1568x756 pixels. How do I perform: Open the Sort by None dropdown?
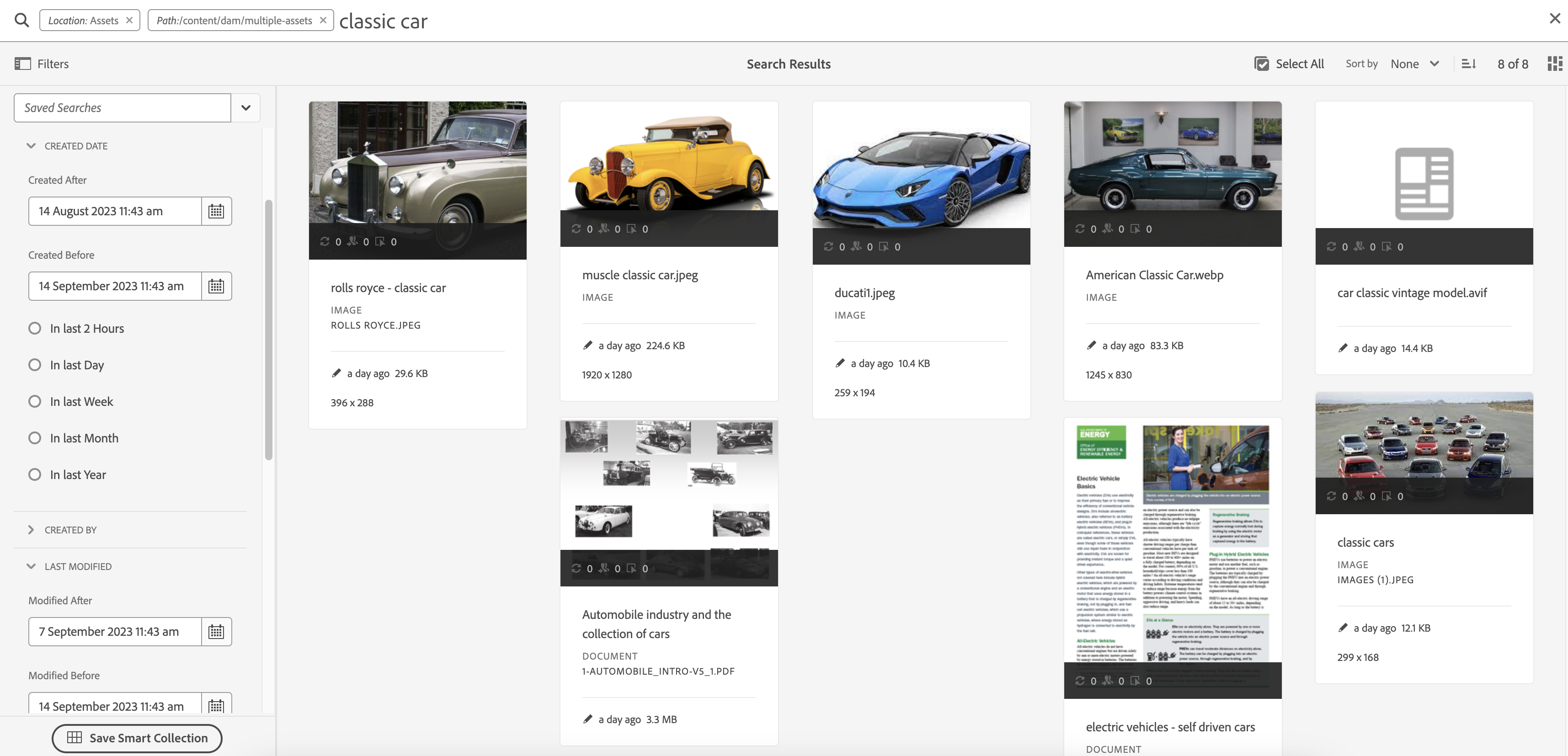pos(1414,63)
